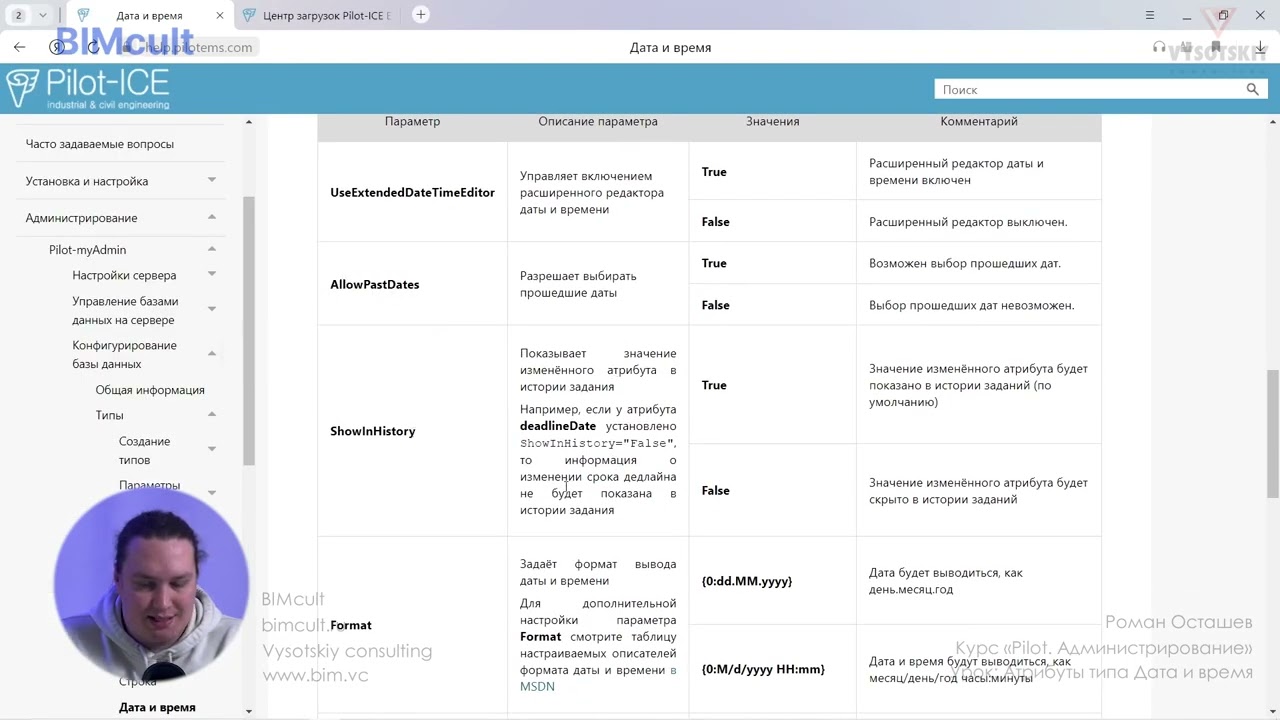Viewport: 1280px width, 720px height.
Task: Click the 'Комментарий' column header
Action: (979, 121)
